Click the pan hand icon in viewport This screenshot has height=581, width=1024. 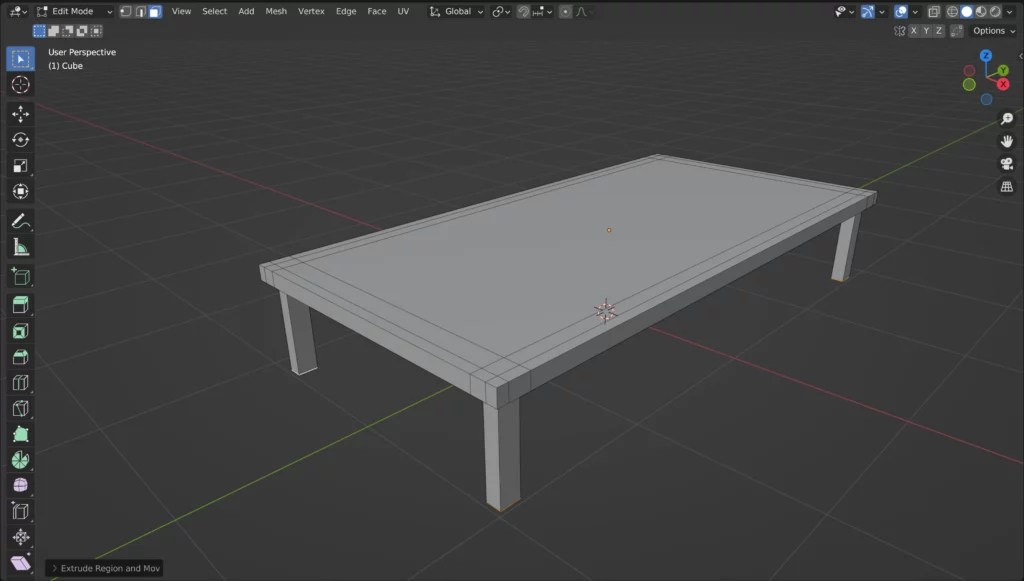(1008, 140)
